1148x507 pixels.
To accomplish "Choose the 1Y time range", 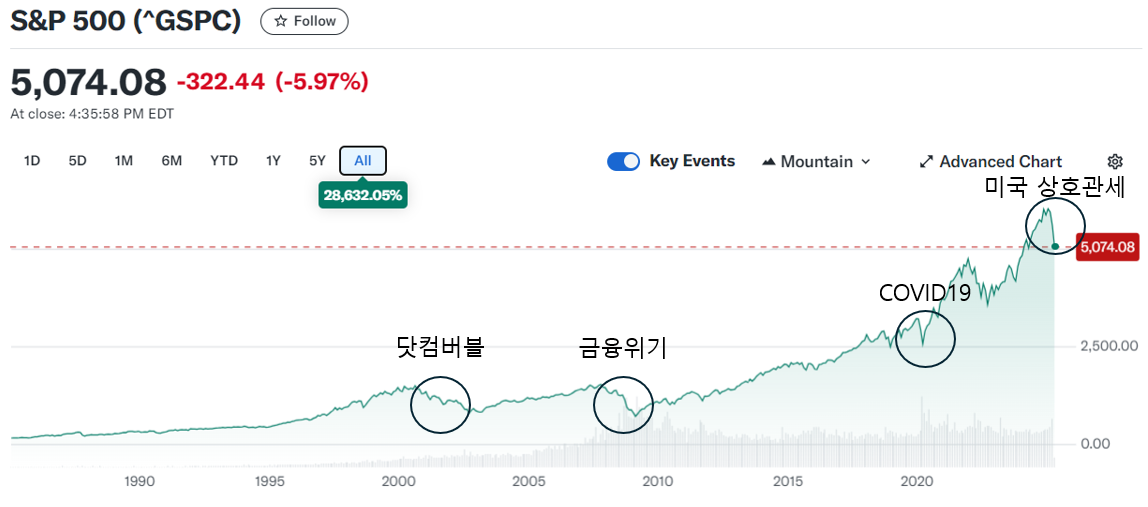I will pyautogui.click(x=273, y=161).
